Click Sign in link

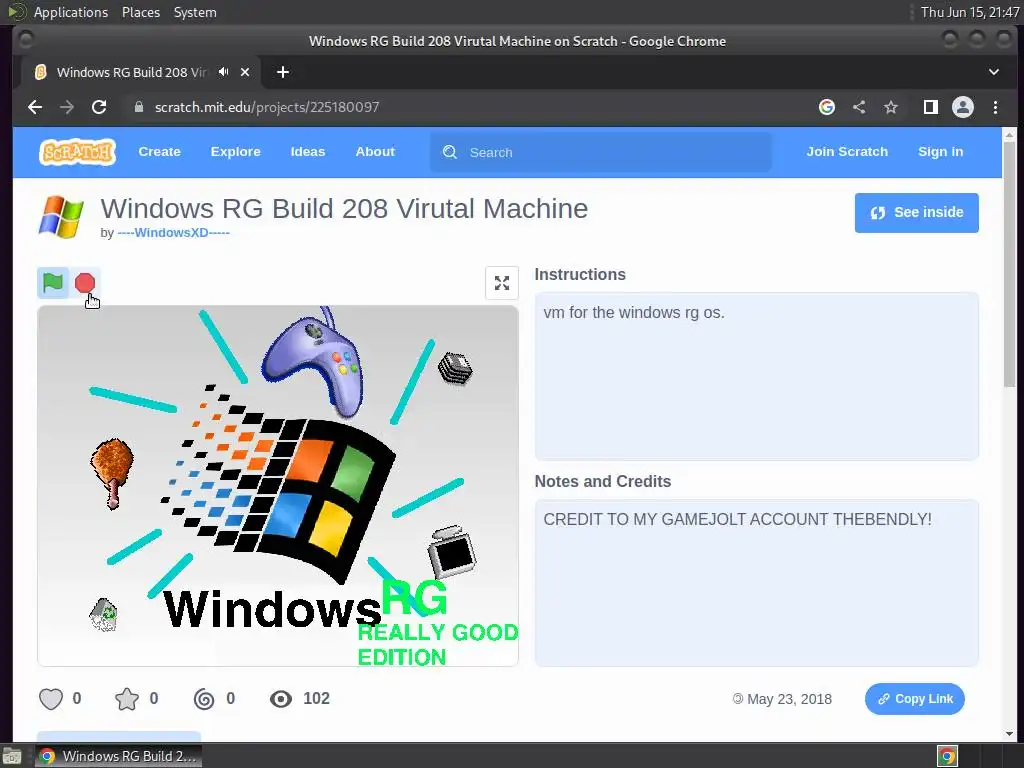(940, 152)
